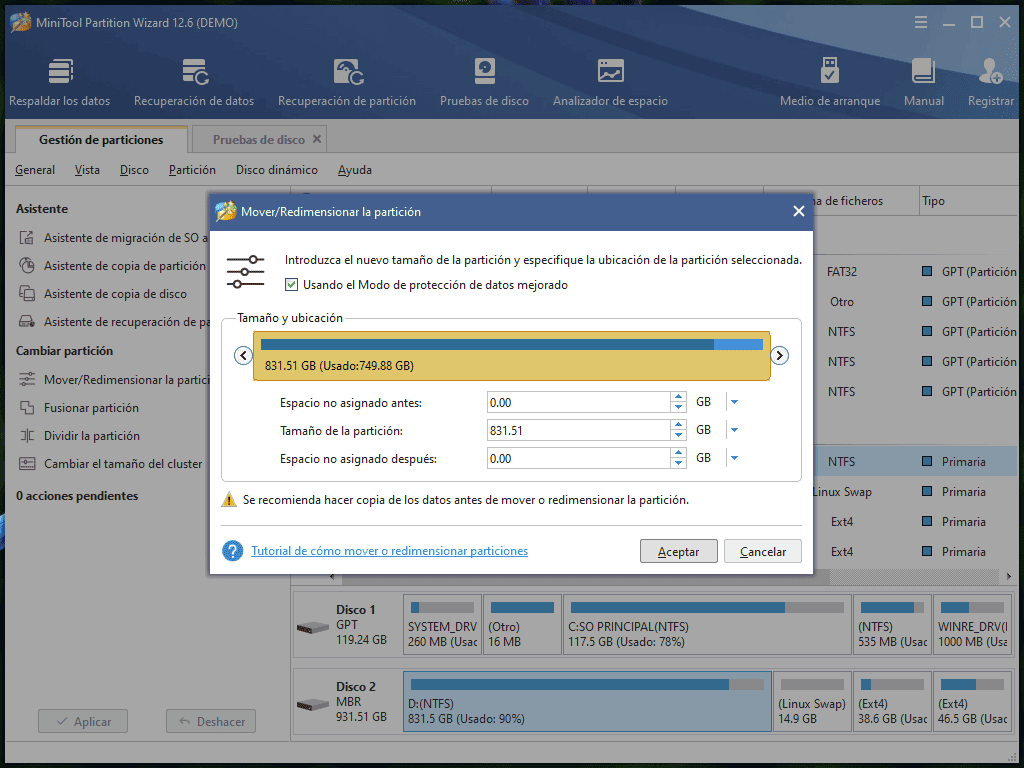Toggle Modo de protección de datos mejorado
1024x768 pixels.
point(292,285)
